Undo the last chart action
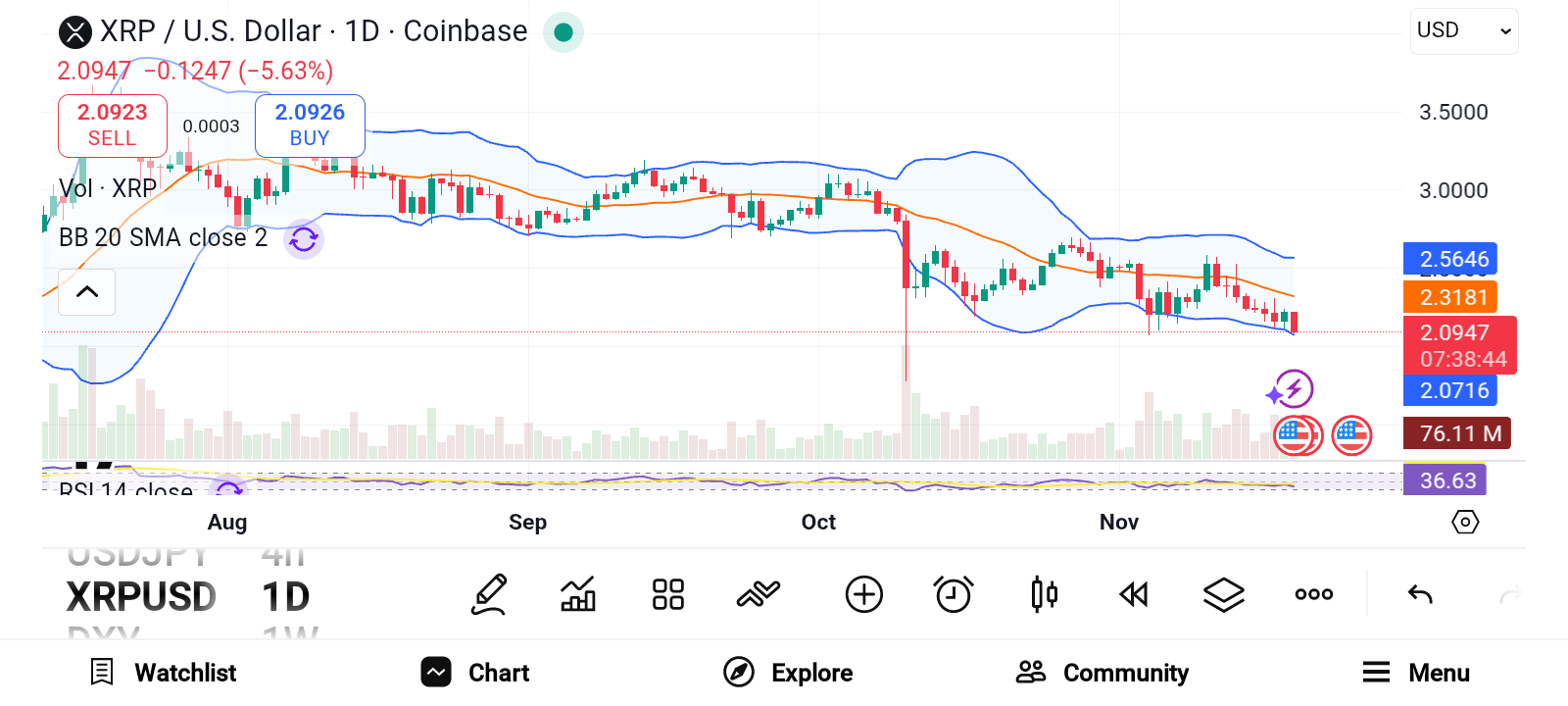 point(1420,594)
